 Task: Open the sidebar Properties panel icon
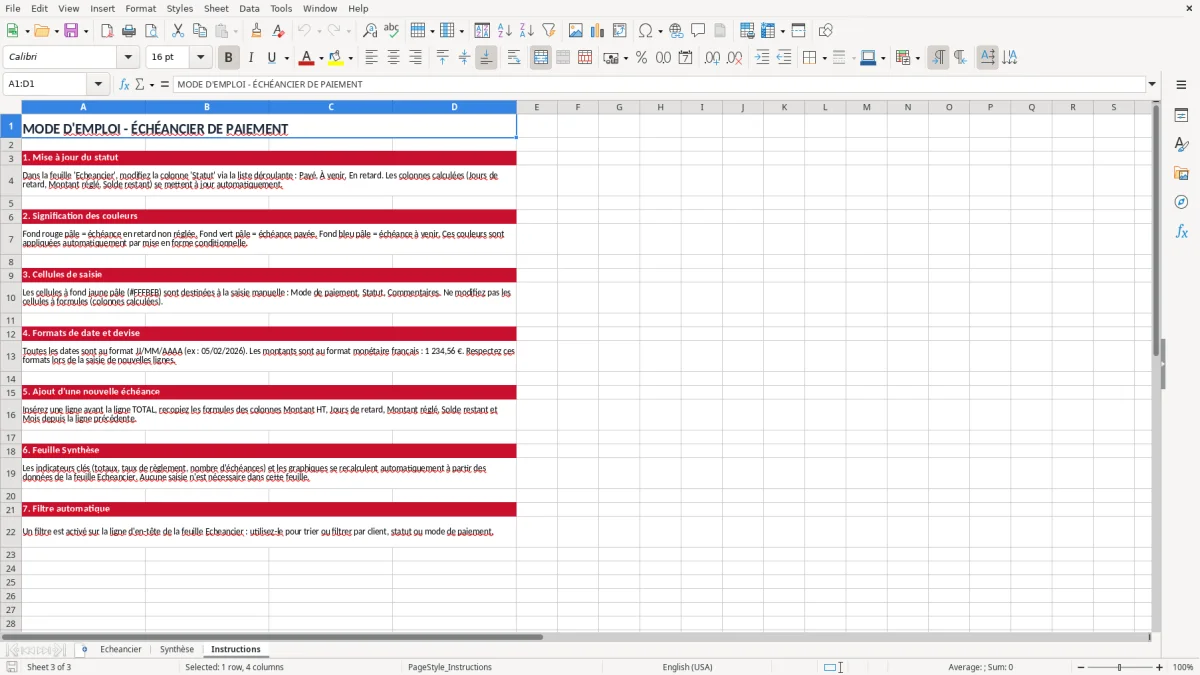click(x=1181, y=116)
